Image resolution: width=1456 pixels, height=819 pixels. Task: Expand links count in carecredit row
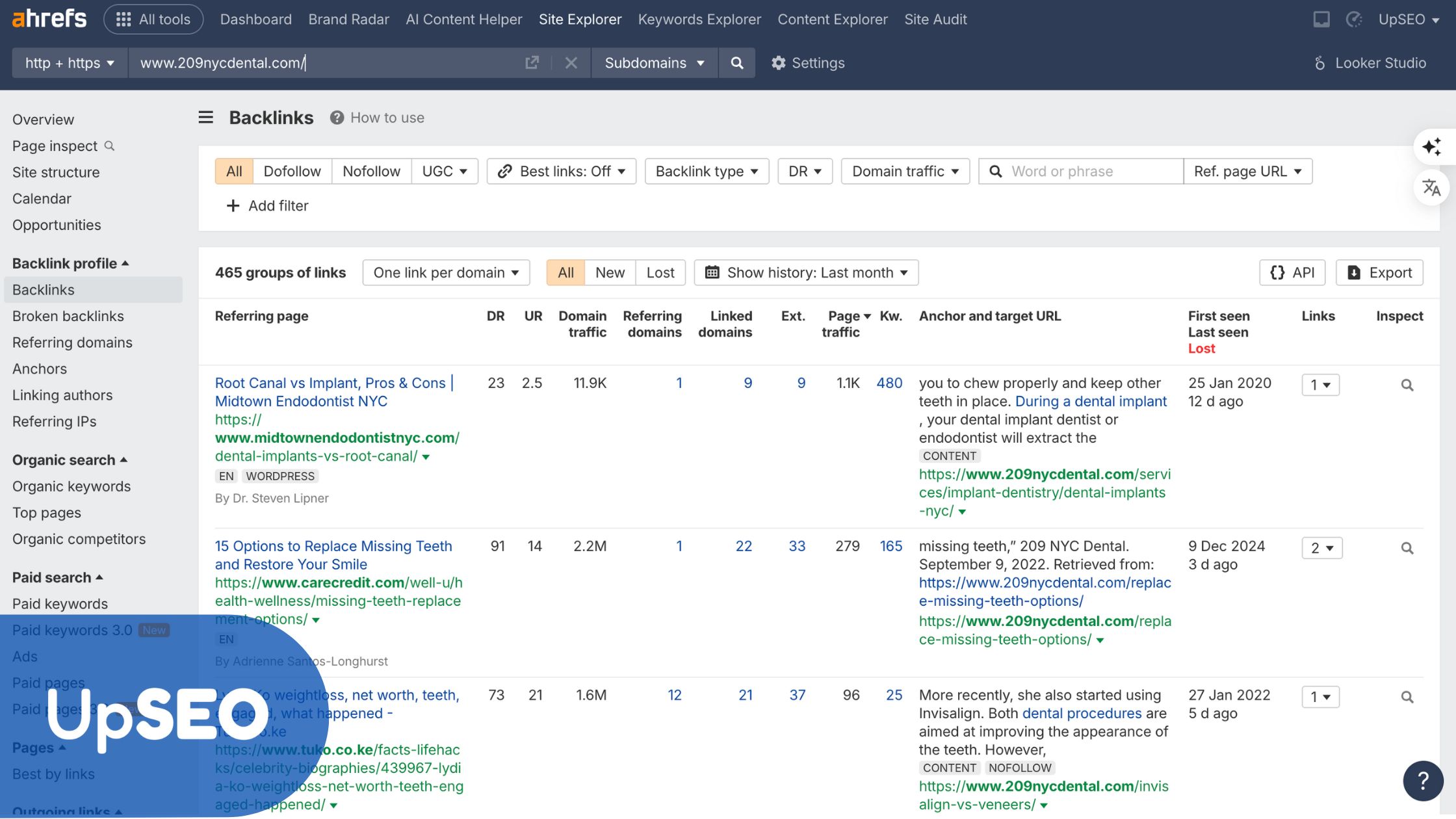click(x=1322, y=548)
